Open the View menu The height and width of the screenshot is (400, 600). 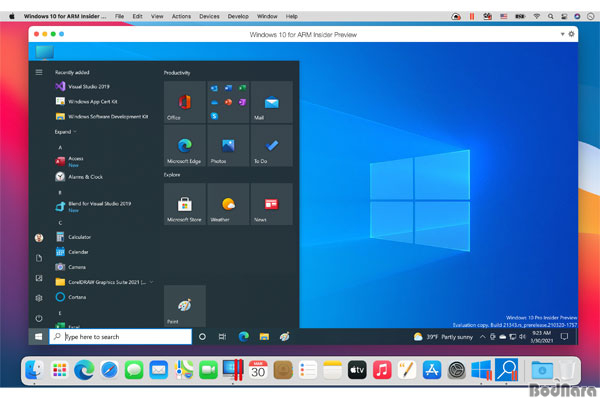[157, 16]
